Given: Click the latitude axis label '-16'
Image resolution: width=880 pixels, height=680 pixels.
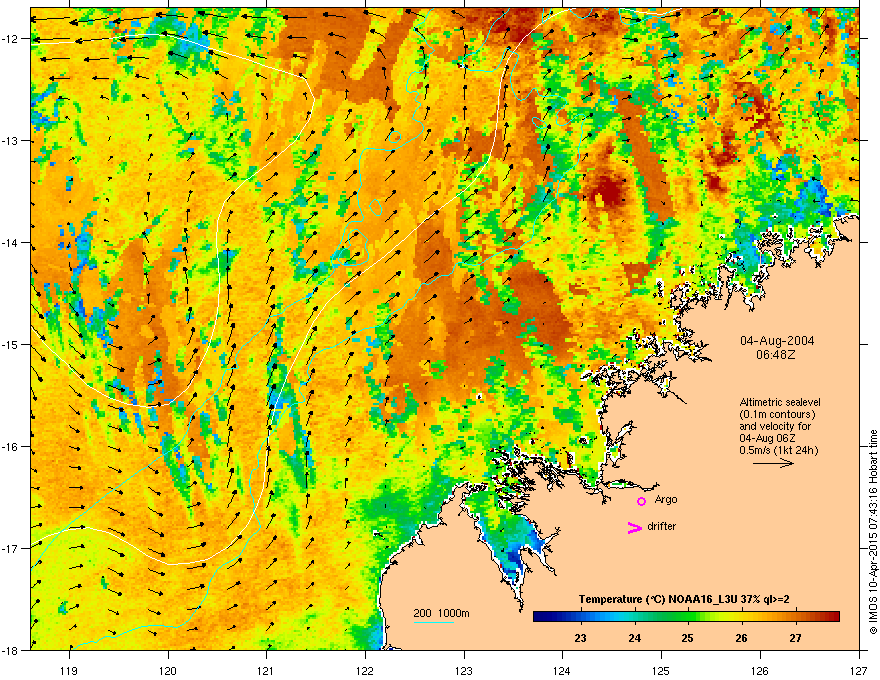Looking at the screenshot, I should coord(11,447).
